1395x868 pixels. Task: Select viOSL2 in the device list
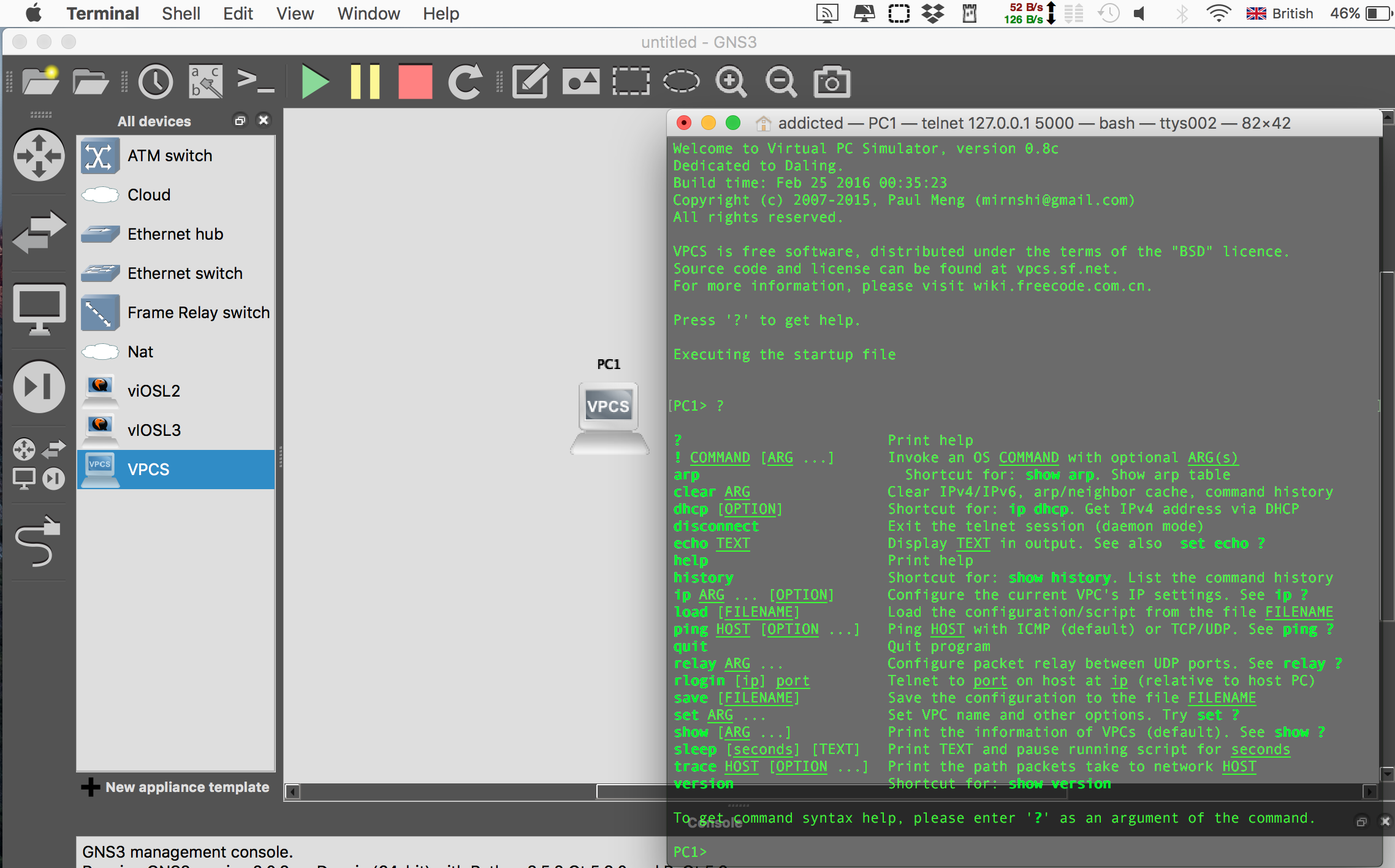click(x=176, y=391)
